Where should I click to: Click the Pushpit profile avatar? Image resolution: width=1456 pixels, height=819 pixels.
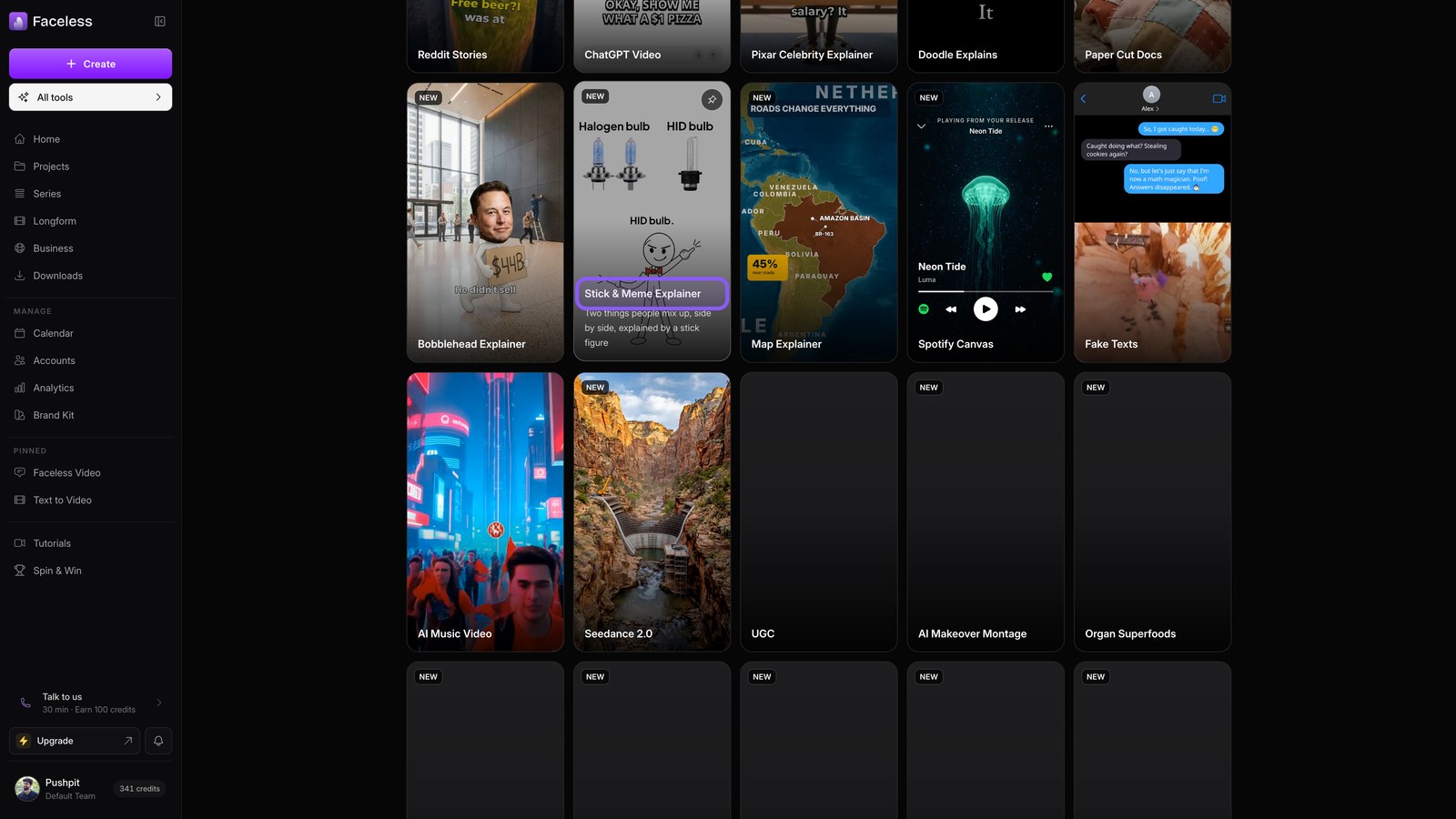(x=27, y=789)
